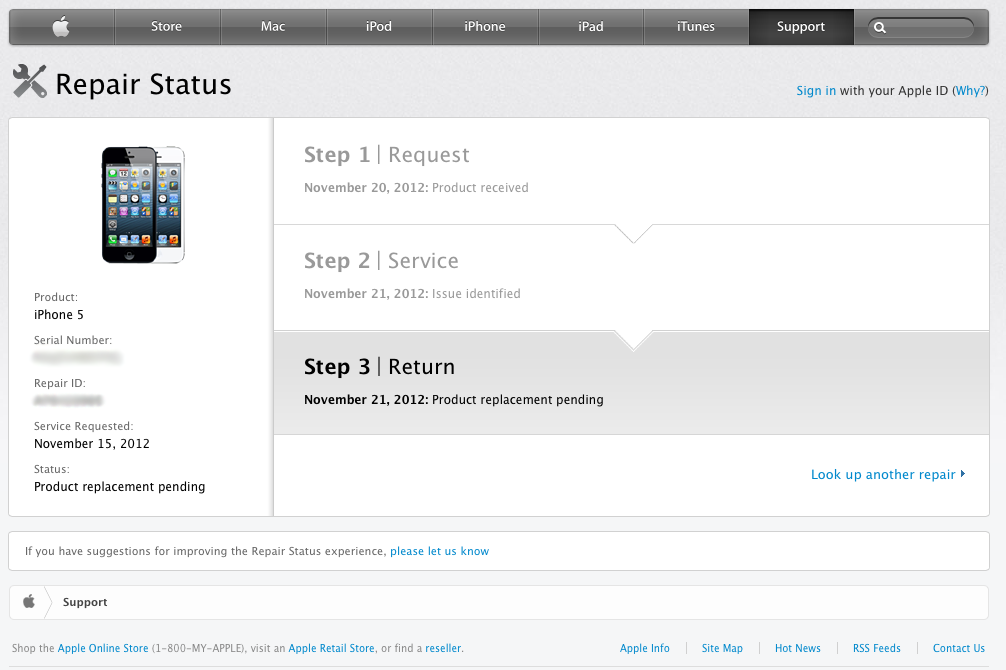Image resolution: width=1006 pixels, height=670 pixels.
Task: Click the Support breadcrumb
Action: pyautogui.click(x=85, y=602)
